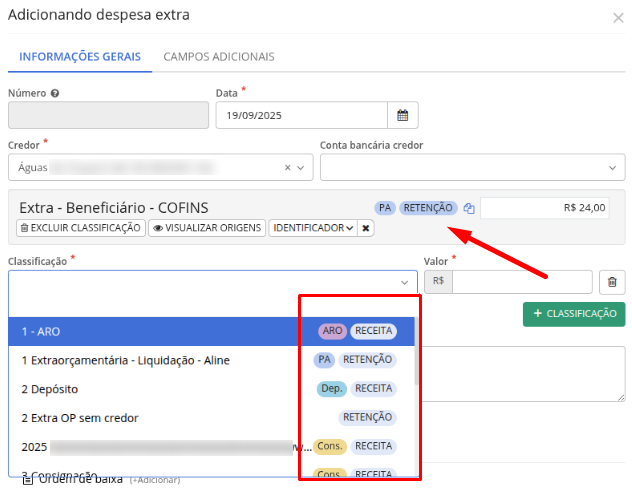
Task: Clear the selected Credor with the x icon
Action: click(288, 168)
